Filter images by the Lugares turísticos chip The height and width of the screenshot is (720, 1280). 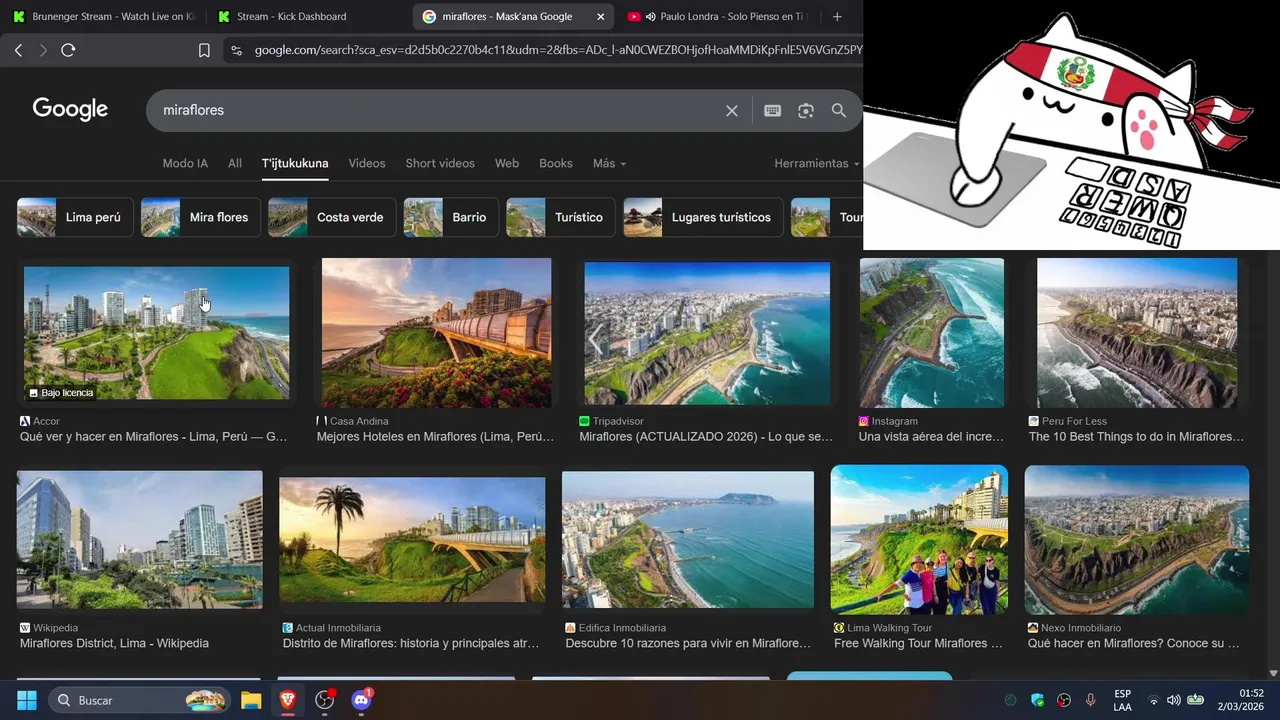tap(703, 217)
